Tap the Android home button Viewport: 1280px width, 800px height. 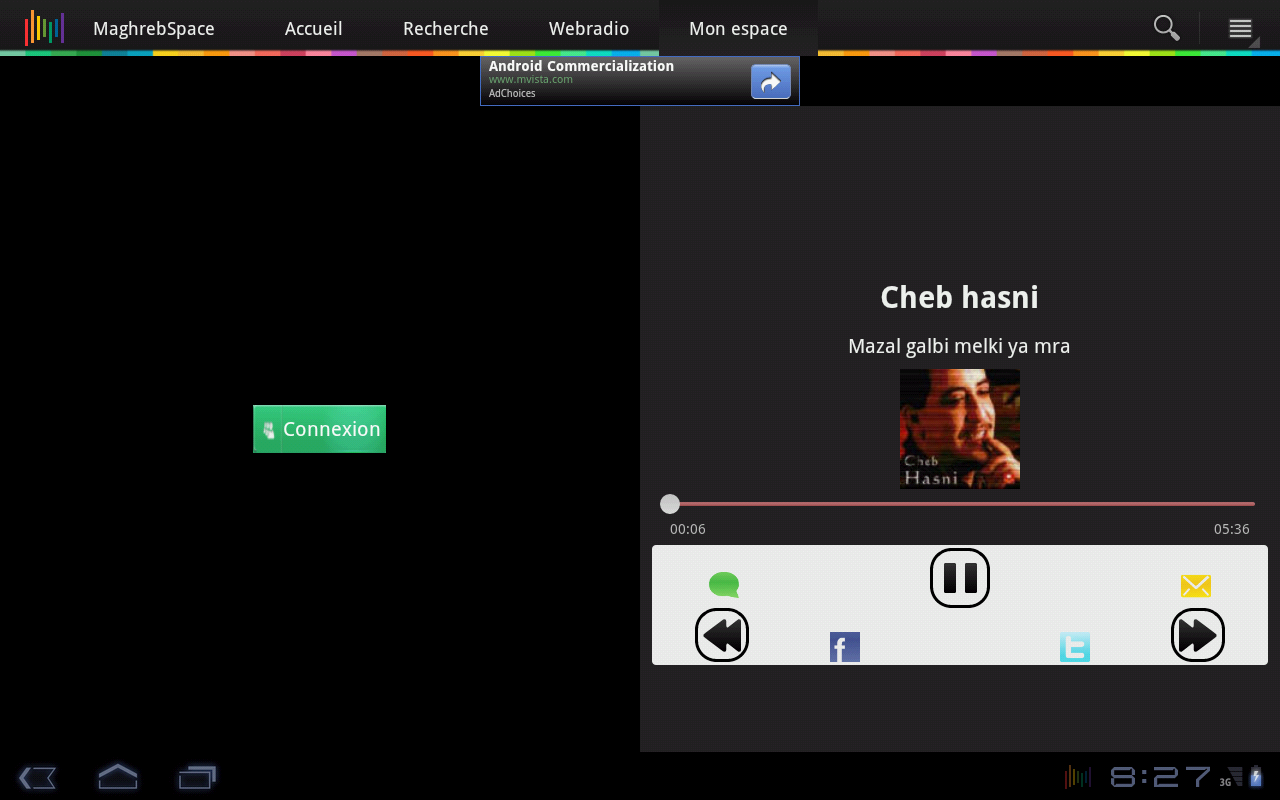point(117,777)
